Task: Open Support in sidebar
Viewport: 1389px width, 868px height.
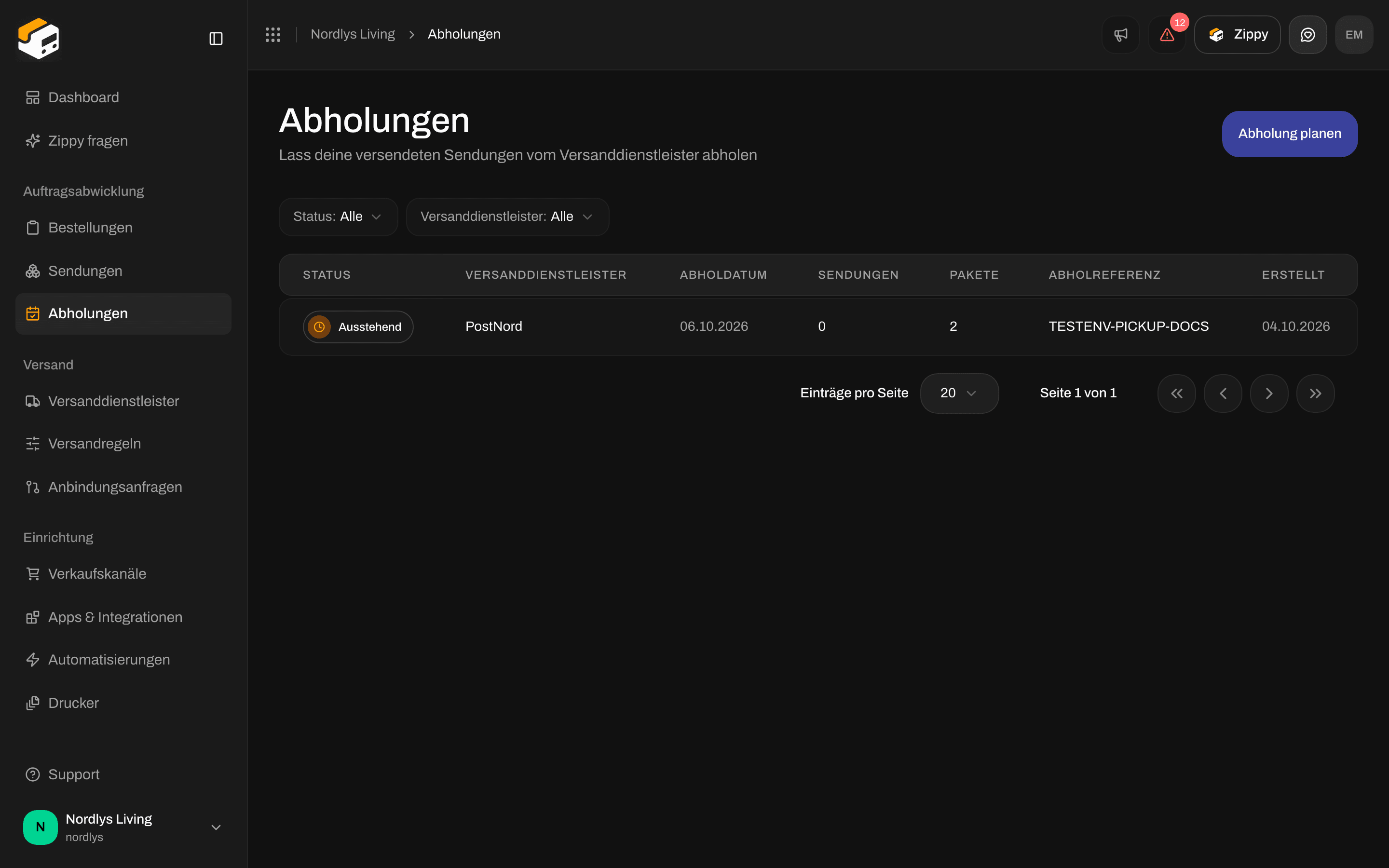Action: tap(123, 774)
